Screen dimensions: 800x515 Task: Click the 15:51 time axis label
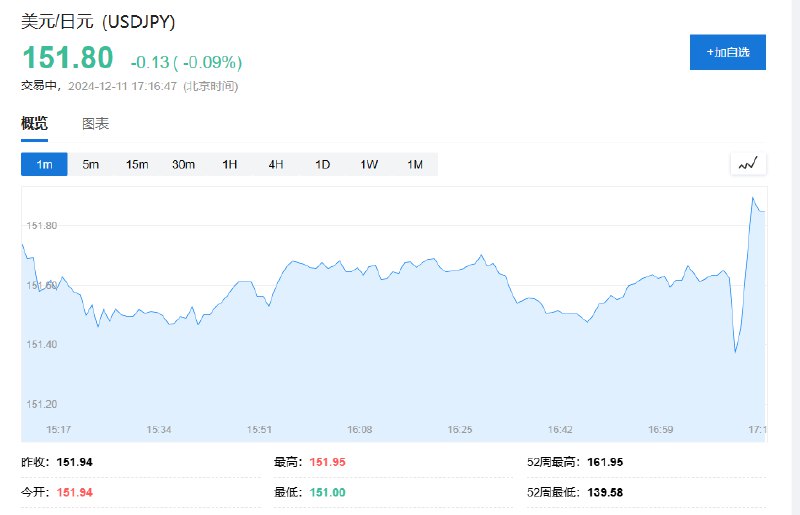pos(259,430)
